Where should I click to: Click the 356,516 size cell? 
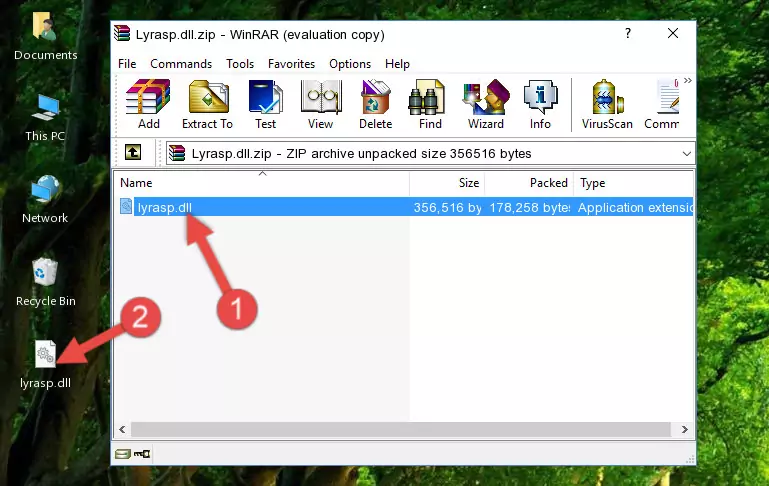(x=447, y=207)
